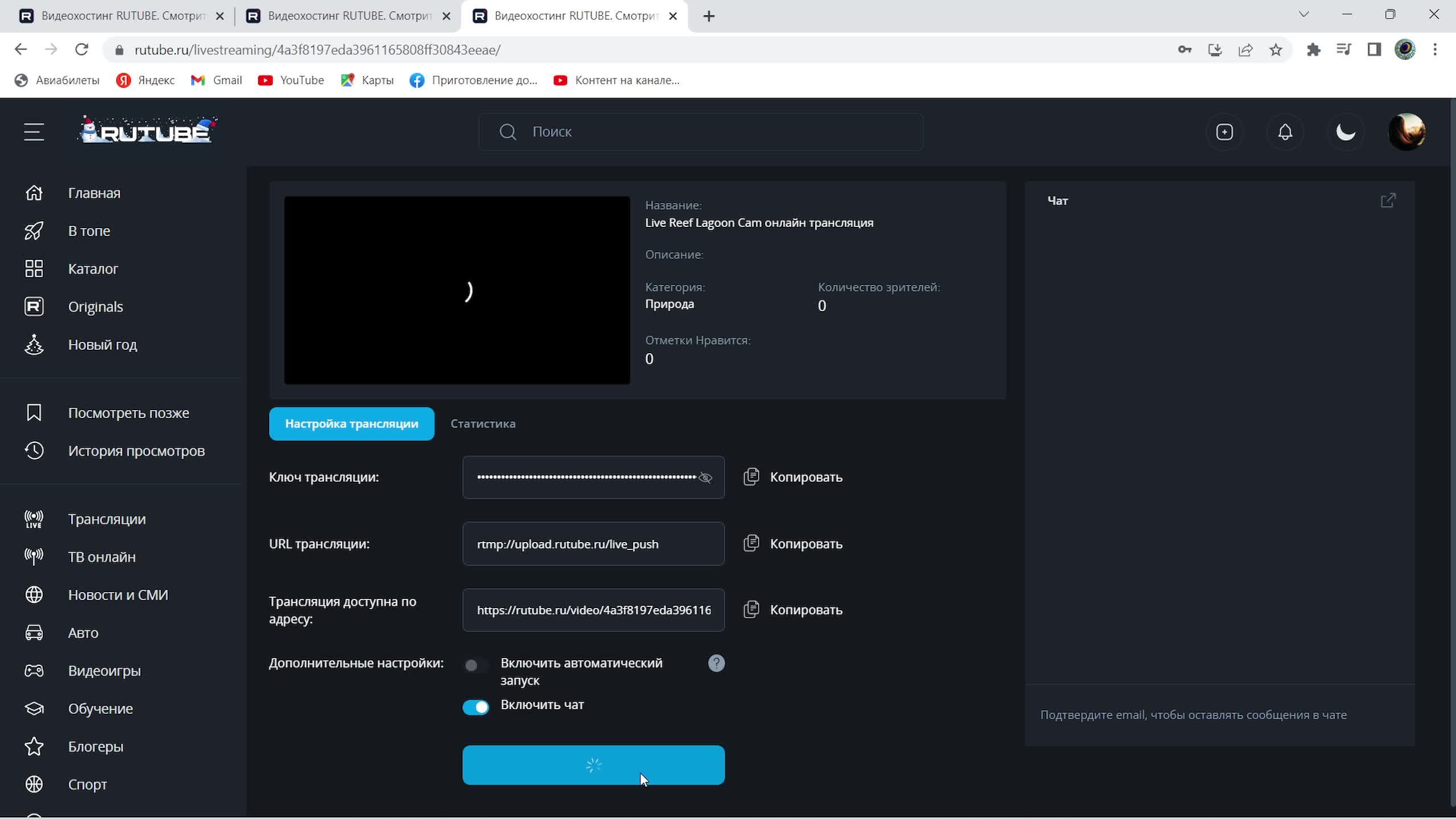Open the user profile avatar

tap(1407, 132)
